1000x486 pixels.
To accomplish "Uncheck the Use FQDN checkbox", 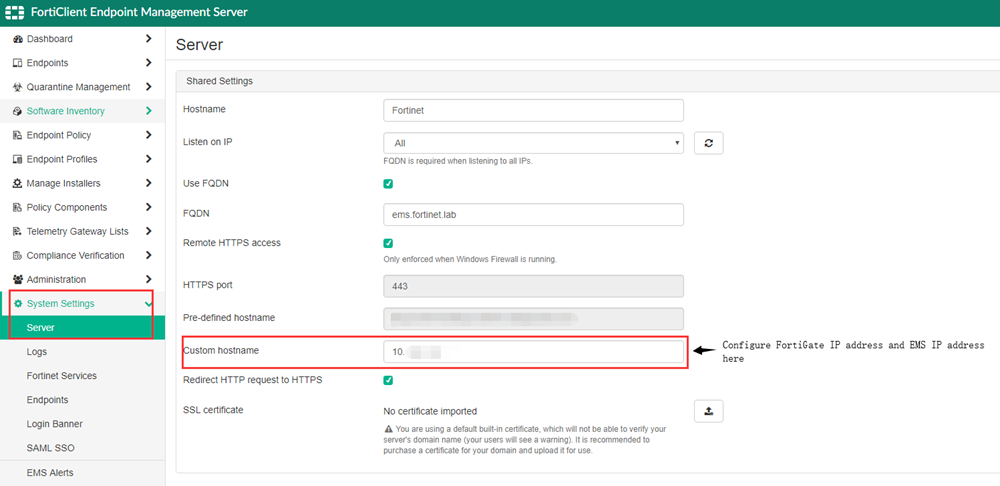I will pyautogui.click(x=388, y=184).
